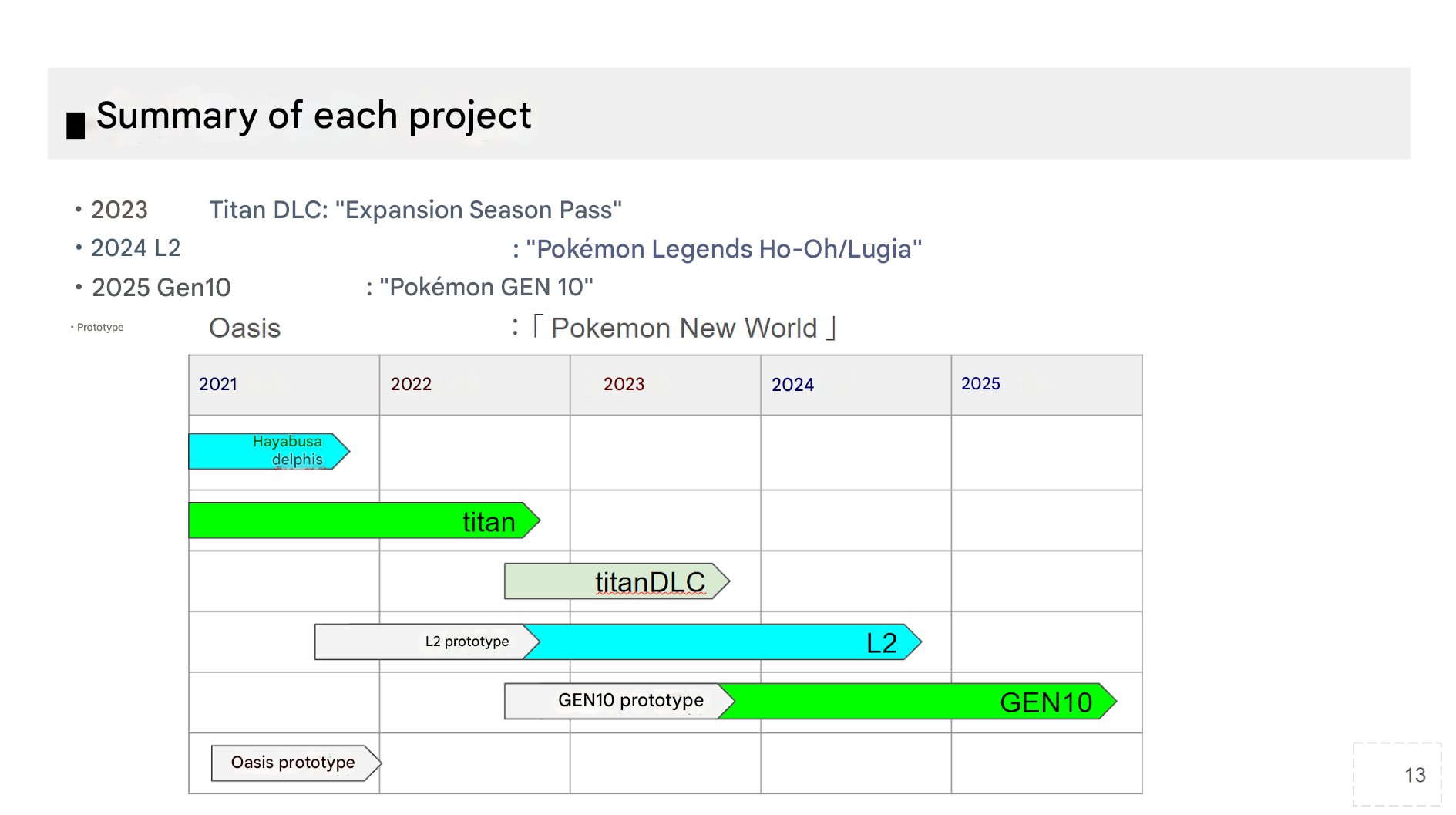Select the "2024 L2" bullet text
1456x815 pixels.
[x=136, y=248]
